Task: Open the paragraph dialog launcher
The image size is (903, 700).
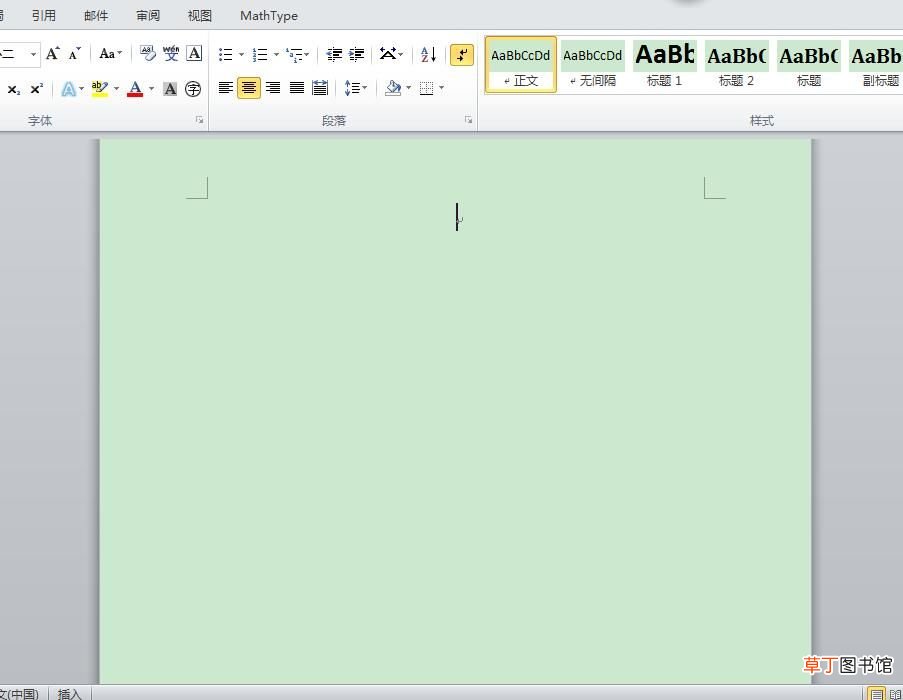Action: [468, 120]
